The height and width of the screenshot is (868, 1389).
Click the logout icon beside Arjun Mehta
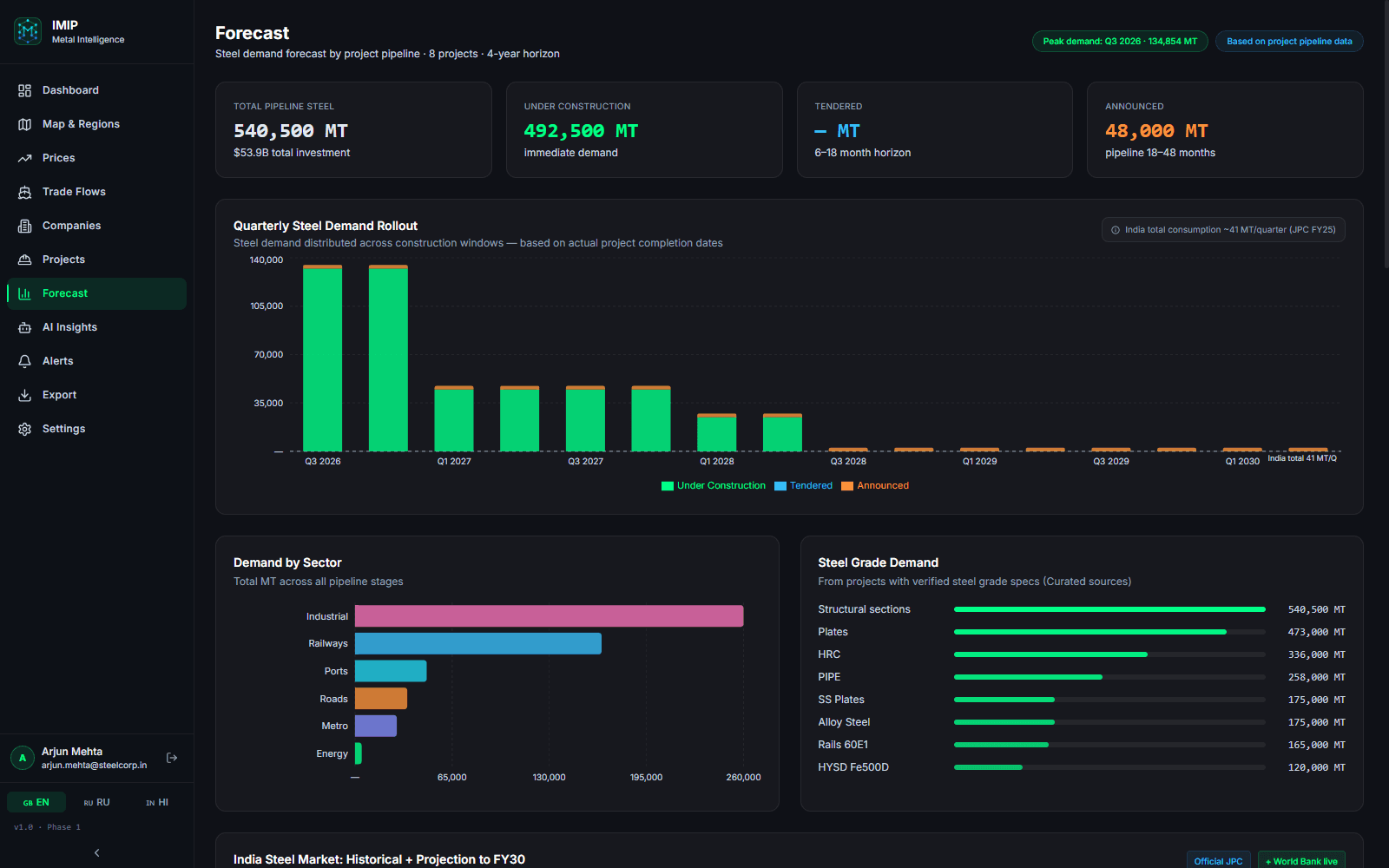click(172, 758)
